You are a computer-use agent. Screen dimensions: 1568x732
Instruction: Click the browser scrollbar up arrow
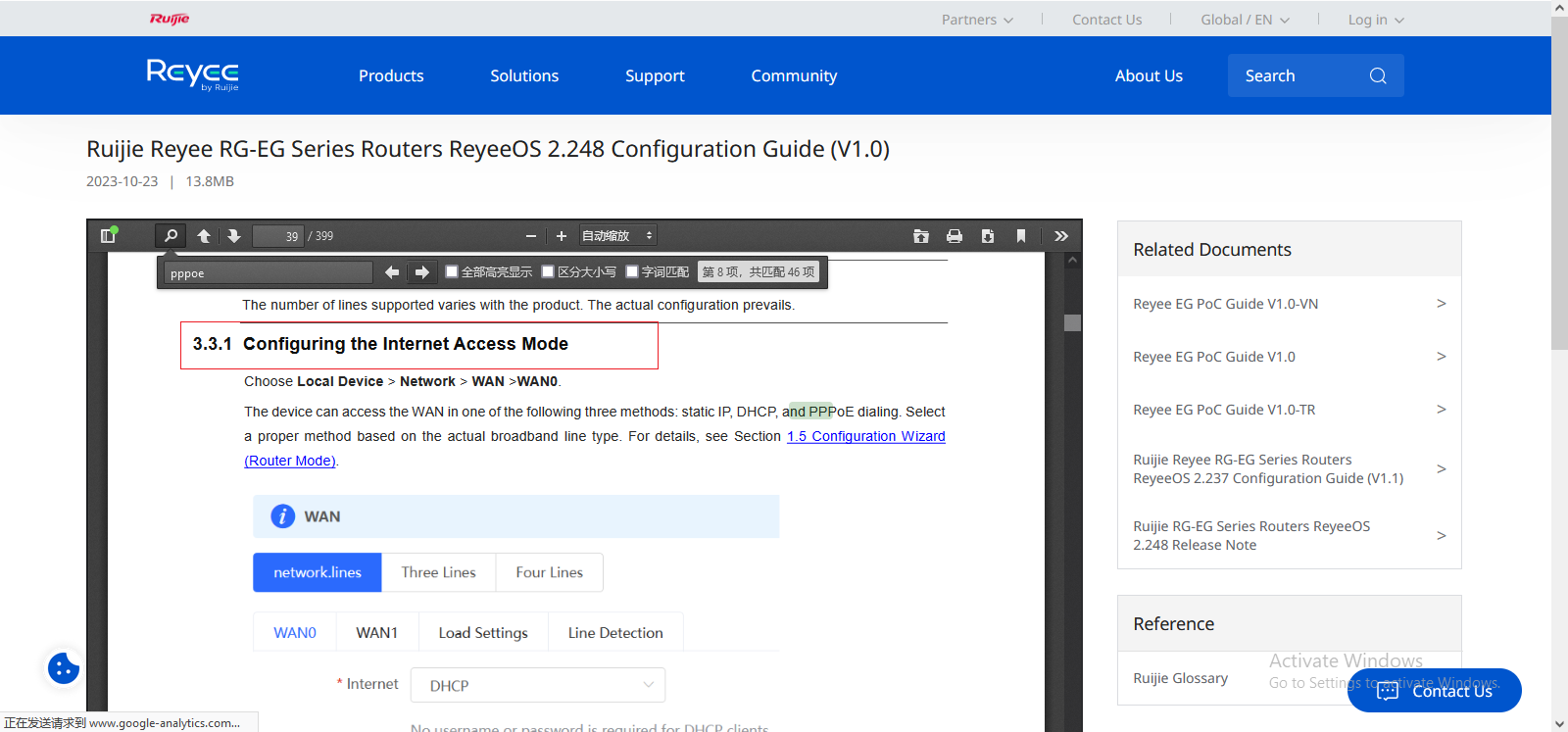[1559, 8]
